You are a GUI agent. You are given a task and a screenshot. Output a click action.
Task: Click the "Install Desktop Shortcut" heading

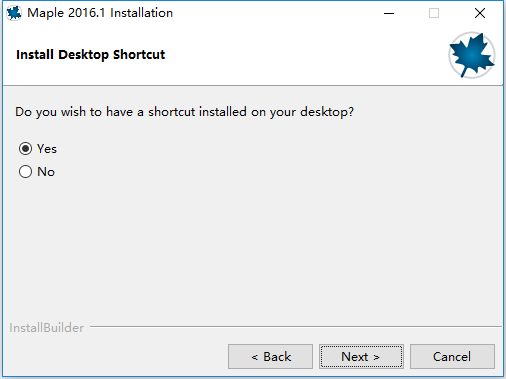click(x=90, y=55)
